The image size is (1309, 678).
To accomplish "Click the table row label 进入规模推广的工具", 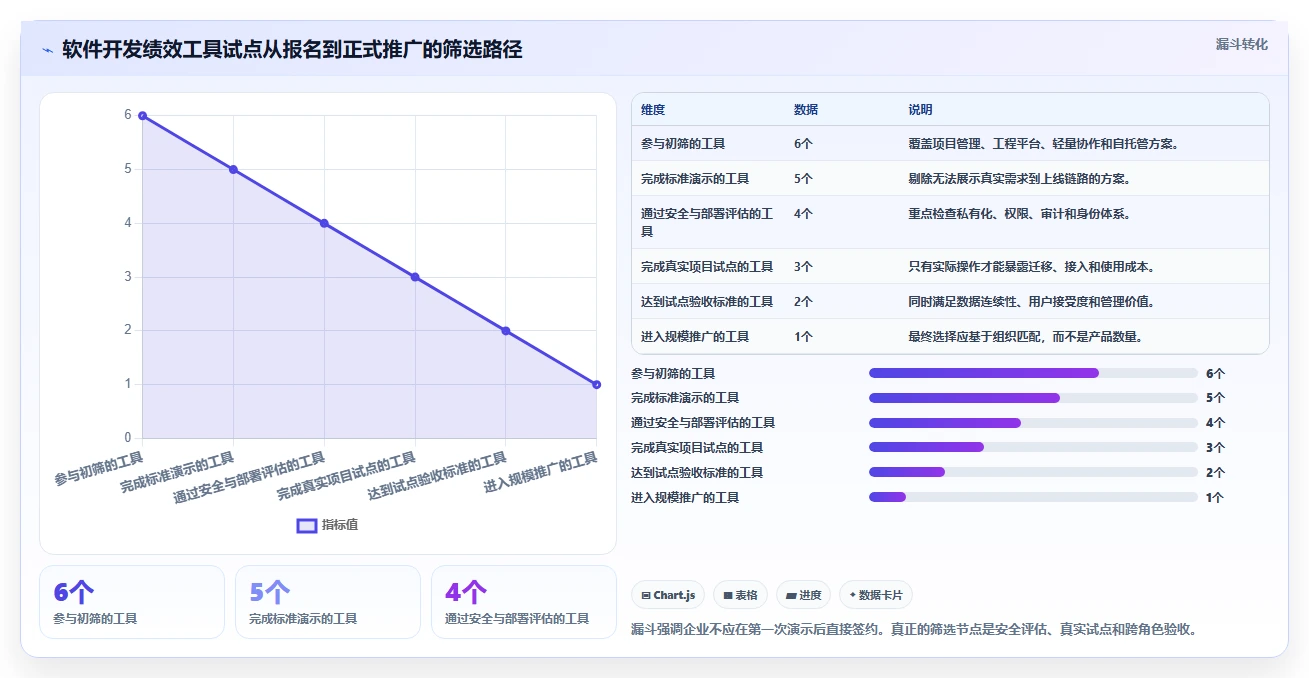I will (695, 337).
